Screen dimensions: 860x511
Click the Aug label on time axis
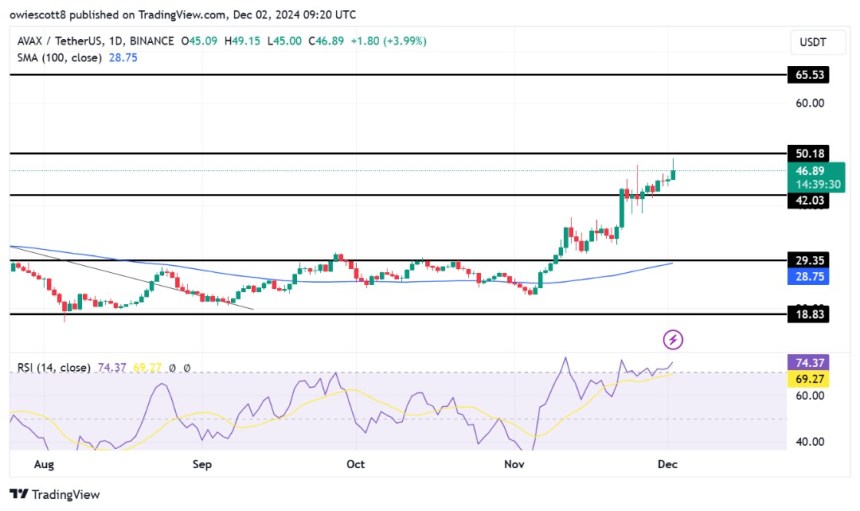point(44,464)
